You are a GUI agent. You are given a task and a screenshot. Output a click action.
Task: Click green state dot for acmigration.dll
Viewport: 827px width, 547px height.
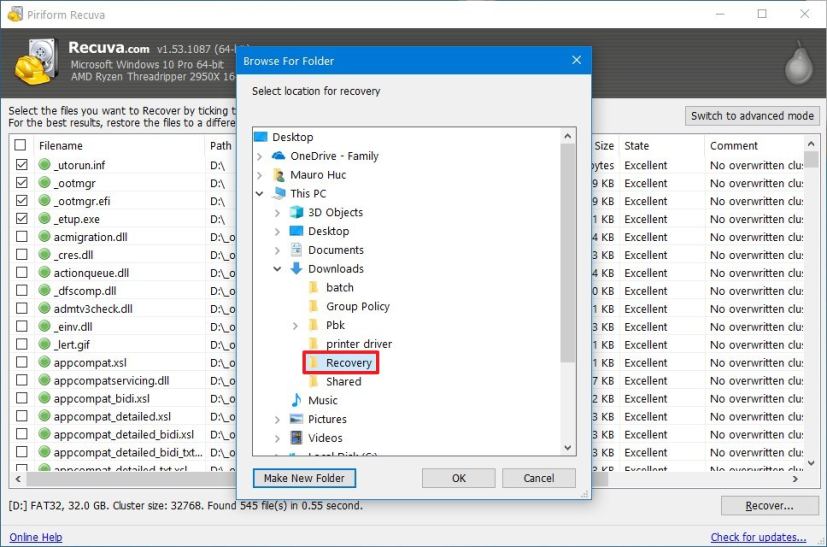[x=44, y=236]
